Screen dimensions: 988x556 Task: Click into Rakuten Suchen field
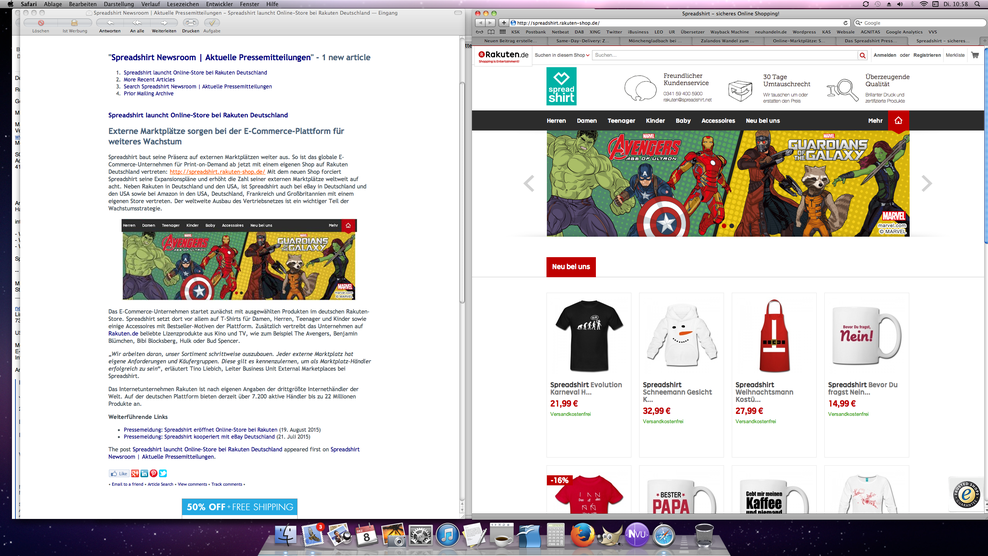[724, 55]
